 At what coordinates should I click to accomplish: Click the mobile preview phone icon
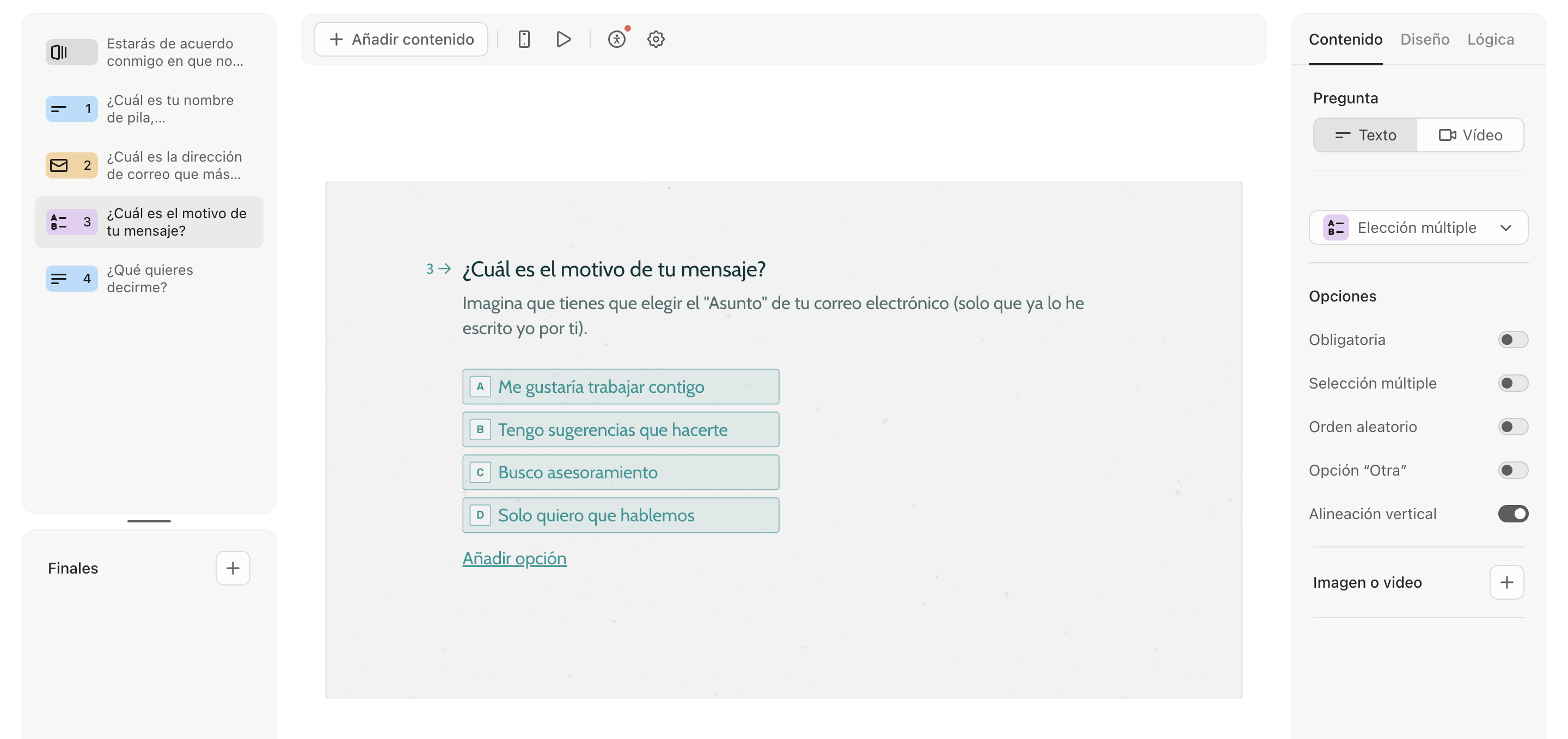click(x=523, y=40)
